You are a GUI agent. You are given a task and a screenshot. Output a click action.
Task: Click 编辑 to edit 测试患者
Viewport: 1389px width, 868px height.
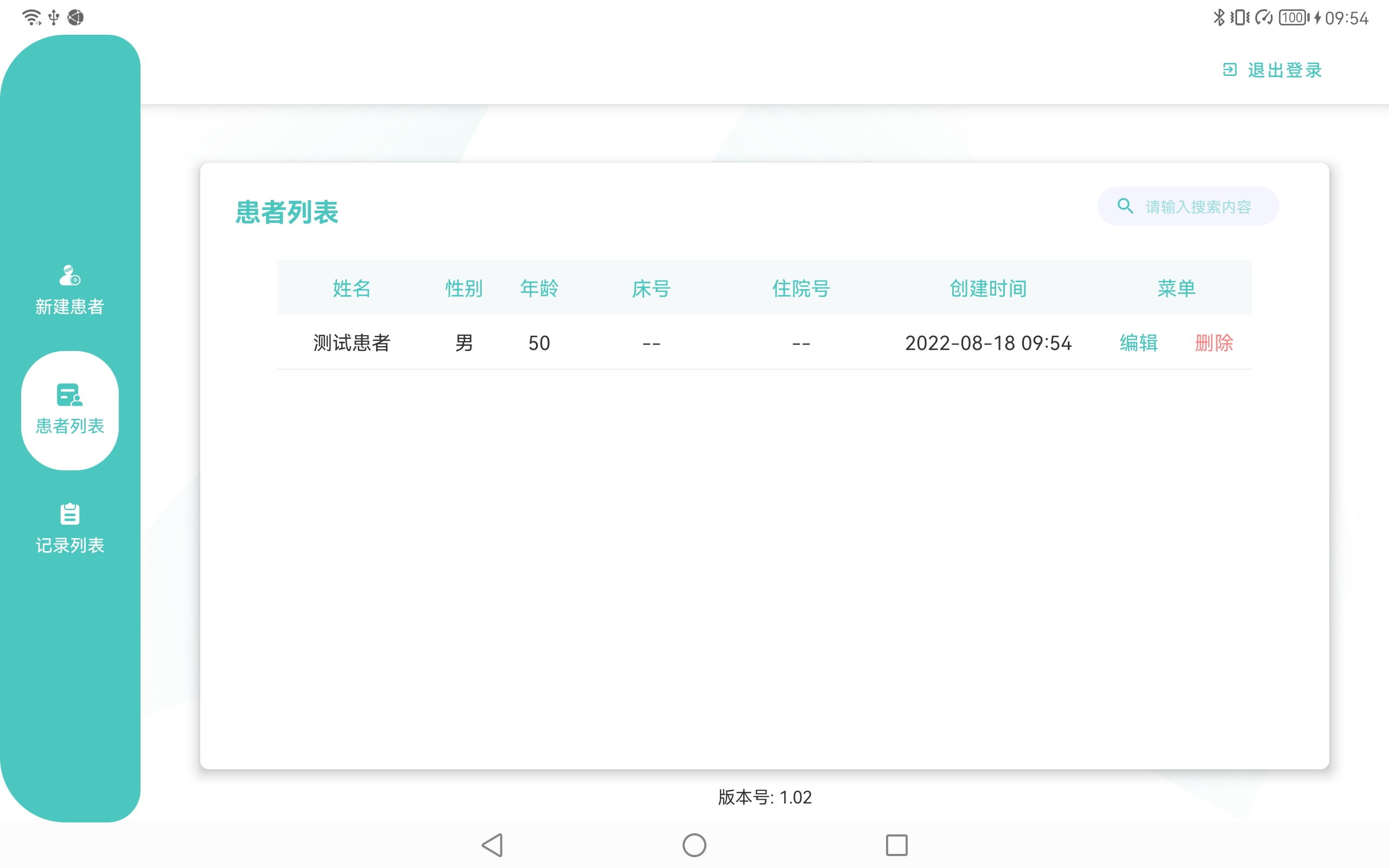(1139, 343)
